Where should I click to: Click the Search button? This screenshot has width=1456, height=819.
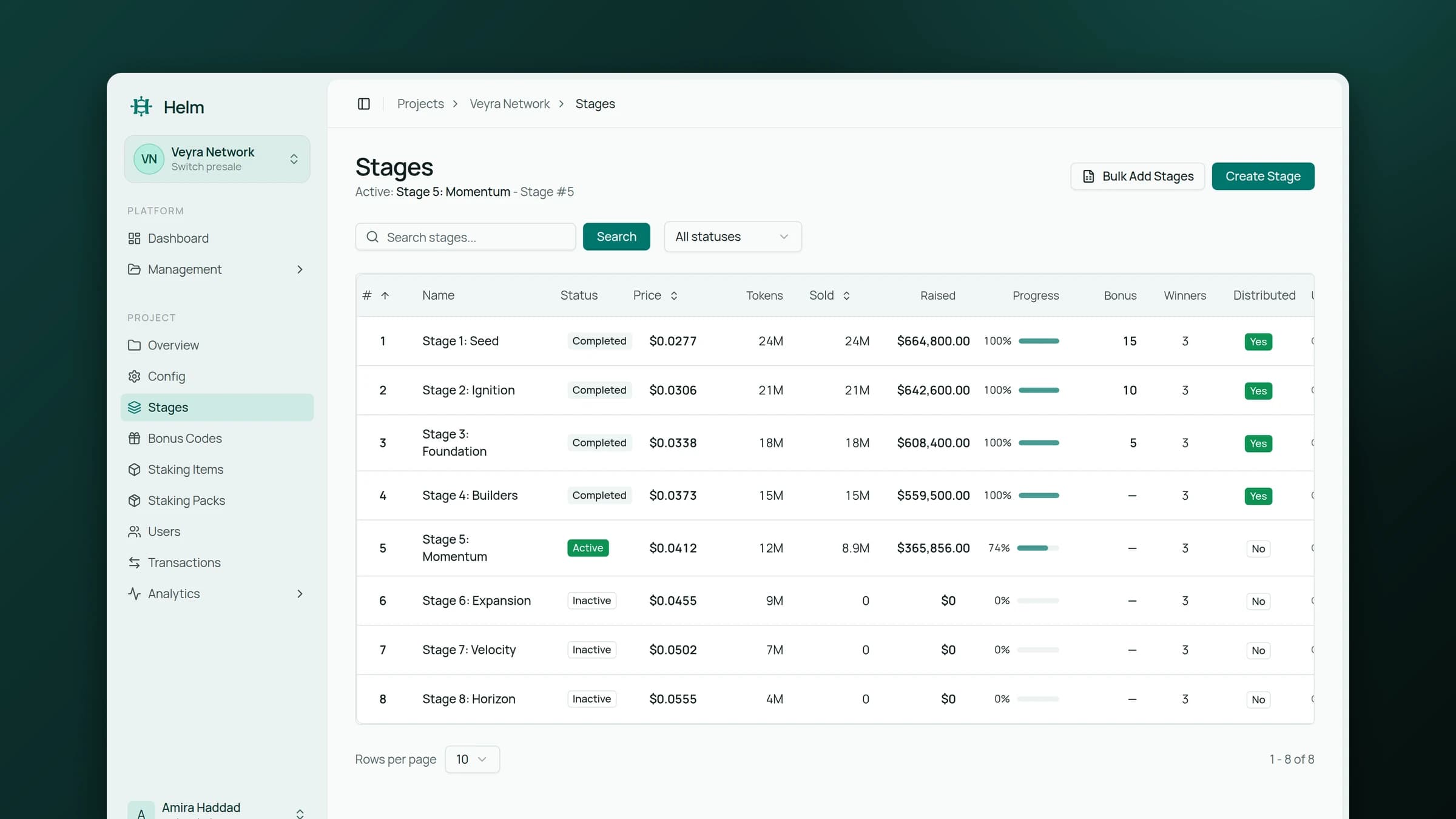pyautogui.click(x=616, y=237)
